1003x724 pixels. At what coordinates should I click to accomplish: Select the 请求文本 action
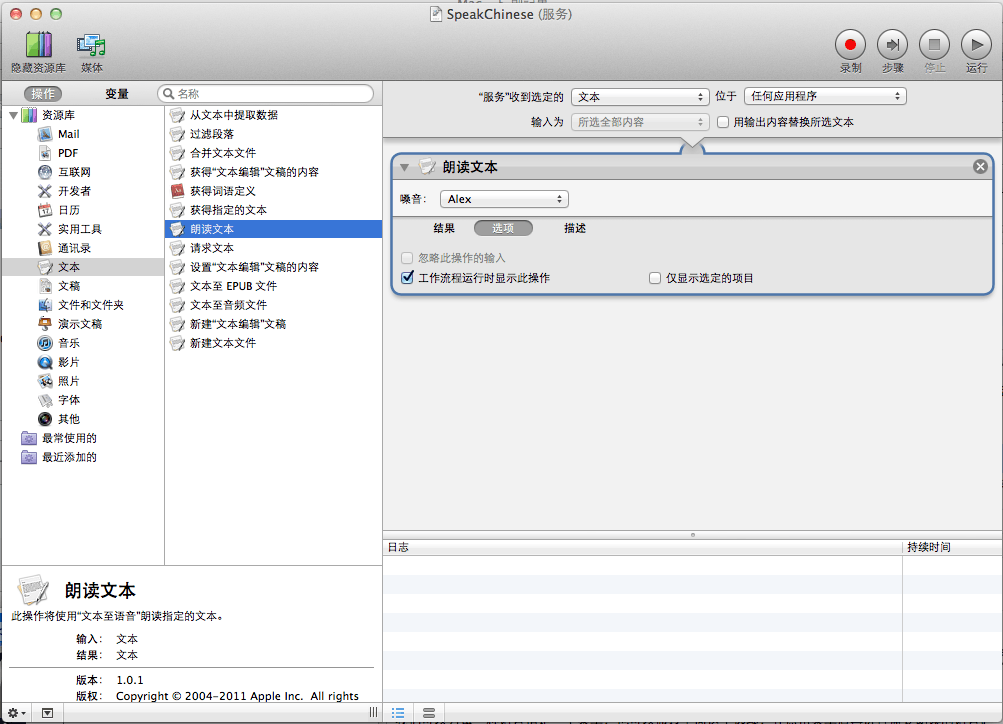tap(274, 248)
